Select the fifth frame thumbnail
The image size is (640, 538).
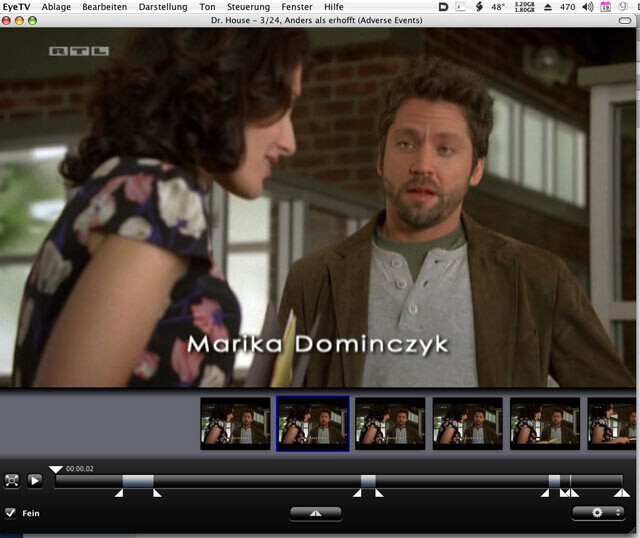click(545, 424)
